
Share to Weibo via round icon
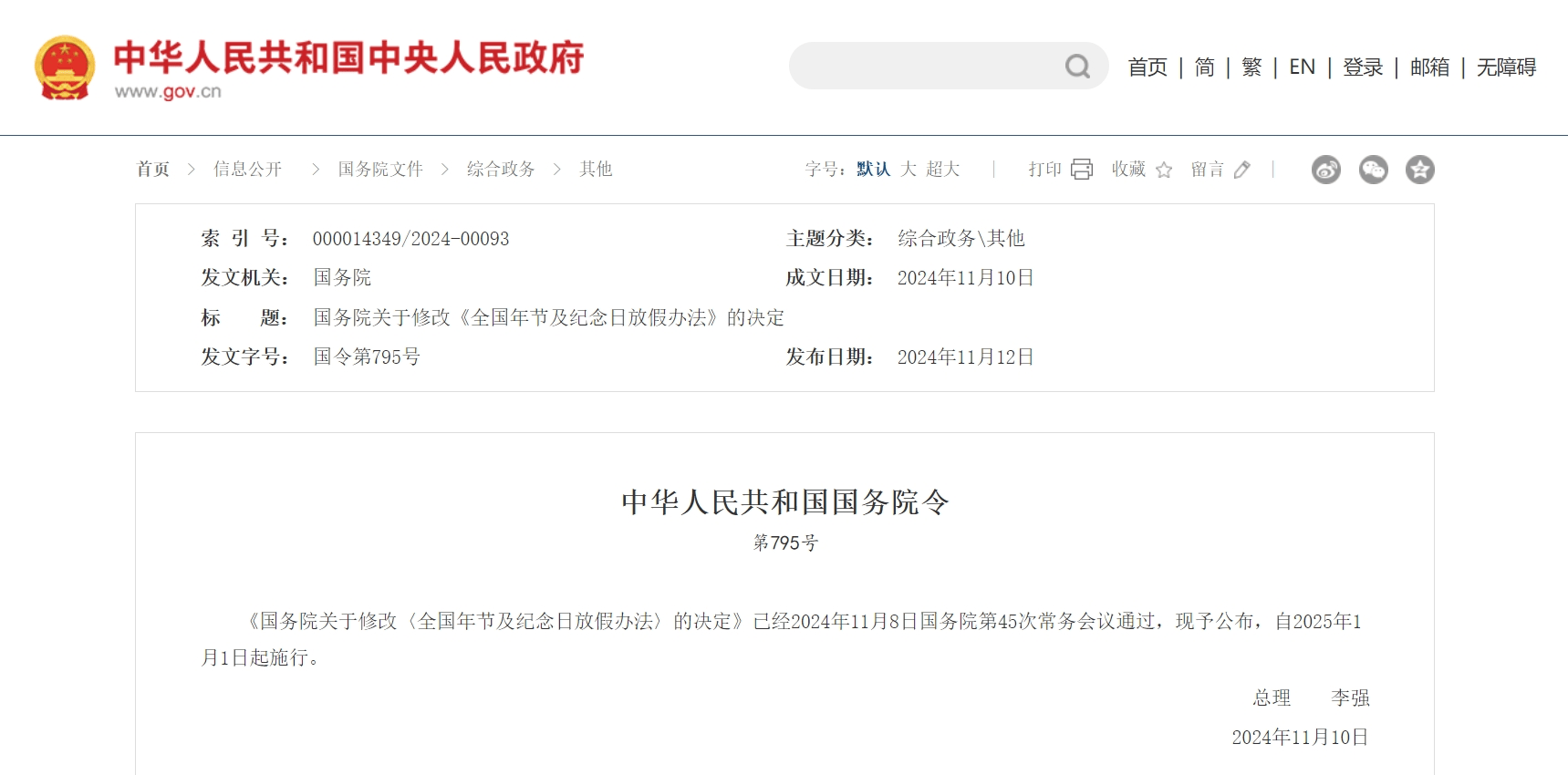(x=1325, y=170)
